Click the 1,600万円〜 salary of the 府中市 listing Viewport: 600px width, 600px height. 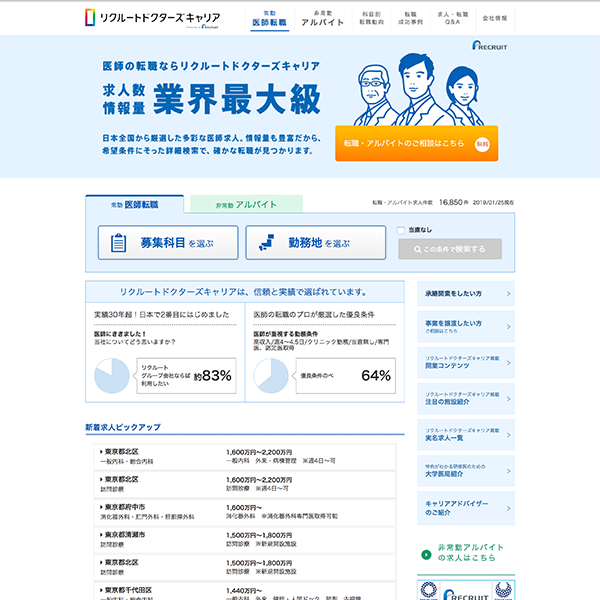244,507
